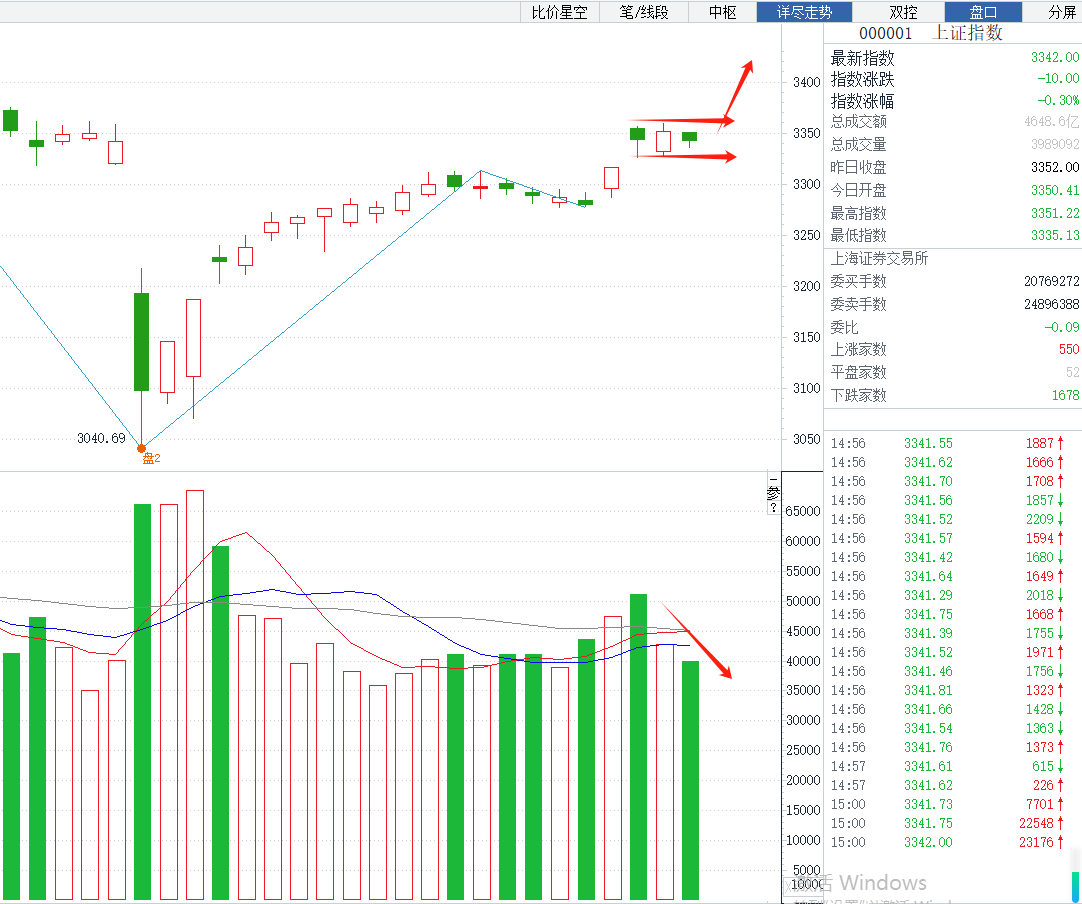
Task: Select the large green candlestick above 3040.69
Action: pos(142,341)
